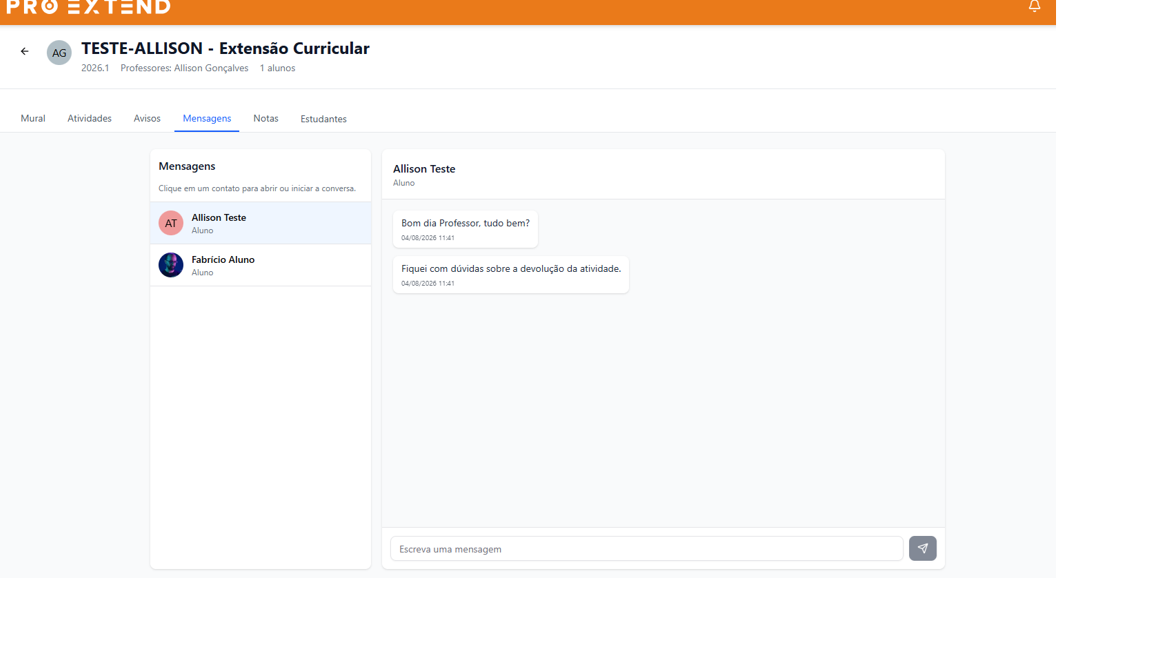The height and width of the screenshot is (648, 1152).
Task: Click the 'Allison Teste' chat header name
Action: tap(424, 169)
